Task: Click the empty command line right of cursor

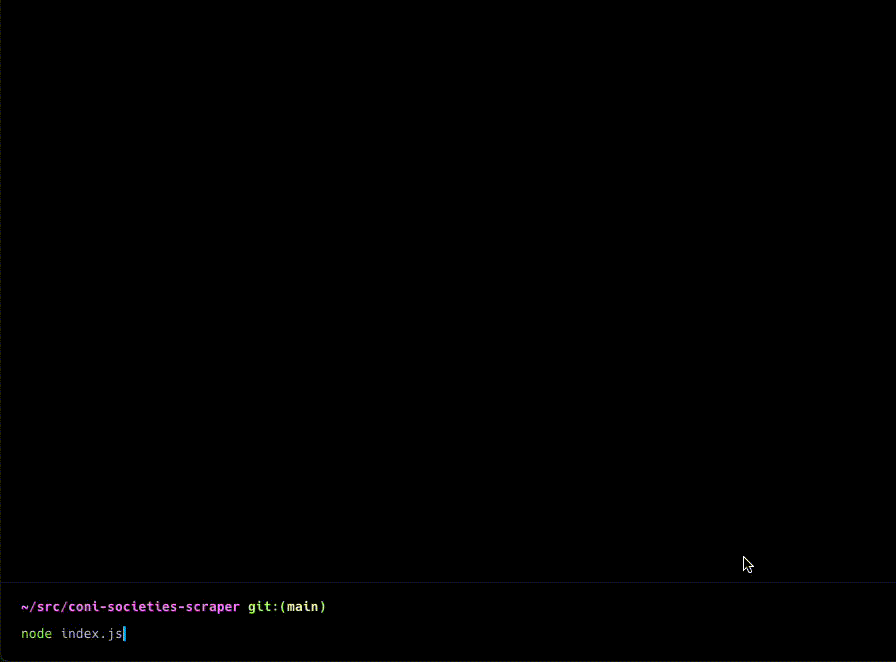Action: point(500,633)
